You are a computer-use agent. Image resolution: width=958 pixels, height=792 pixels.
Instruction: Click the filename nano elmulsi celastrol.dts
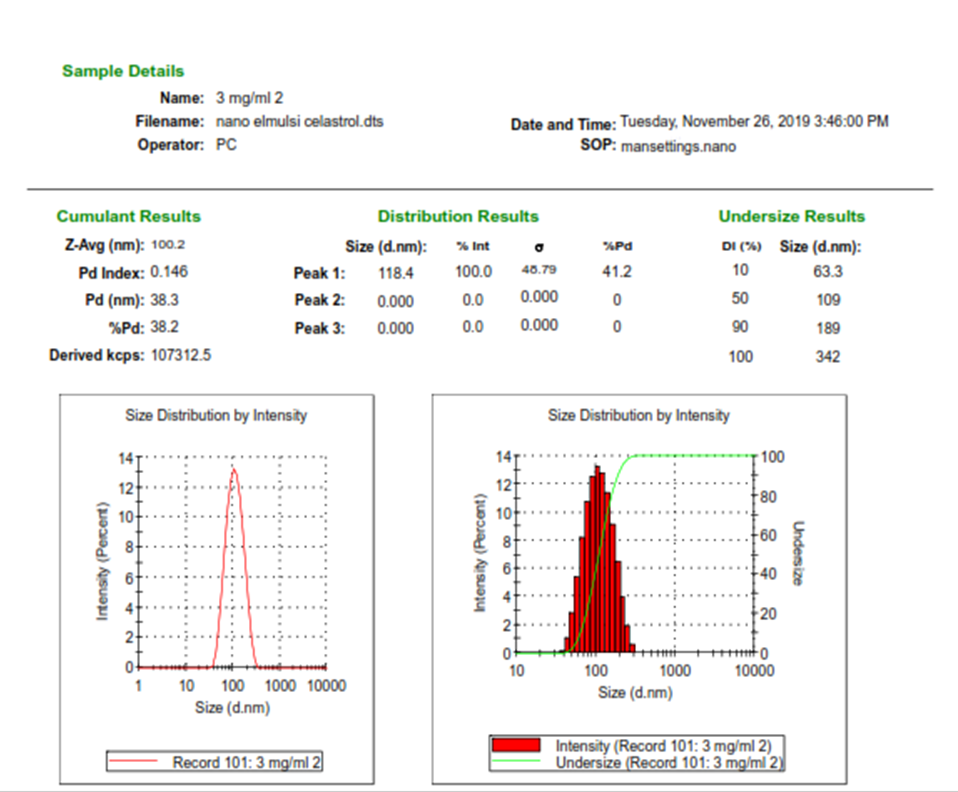[300, 121]
